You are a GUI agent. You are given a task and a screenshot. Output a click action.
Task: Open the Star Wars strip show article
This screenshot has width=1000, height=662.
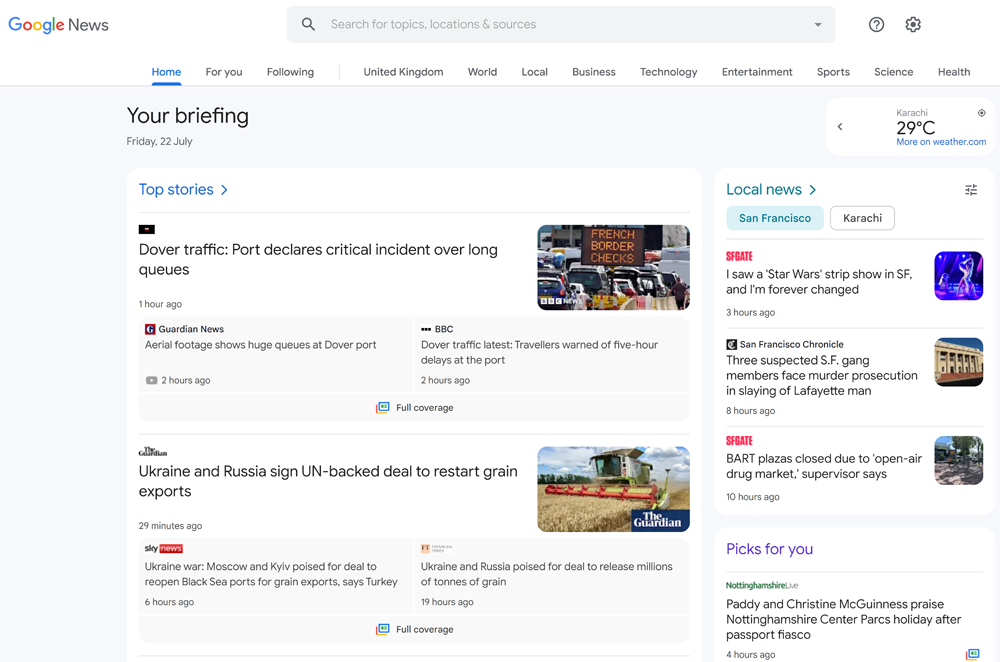pyautogui.click(x=819, y=282)
